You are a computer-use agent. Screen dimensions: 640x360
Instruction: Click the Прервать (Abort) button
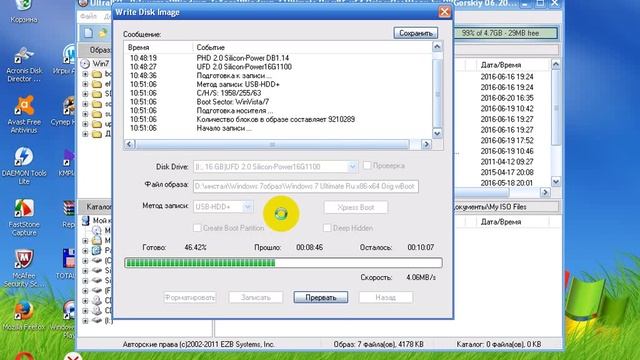point(320,297)
